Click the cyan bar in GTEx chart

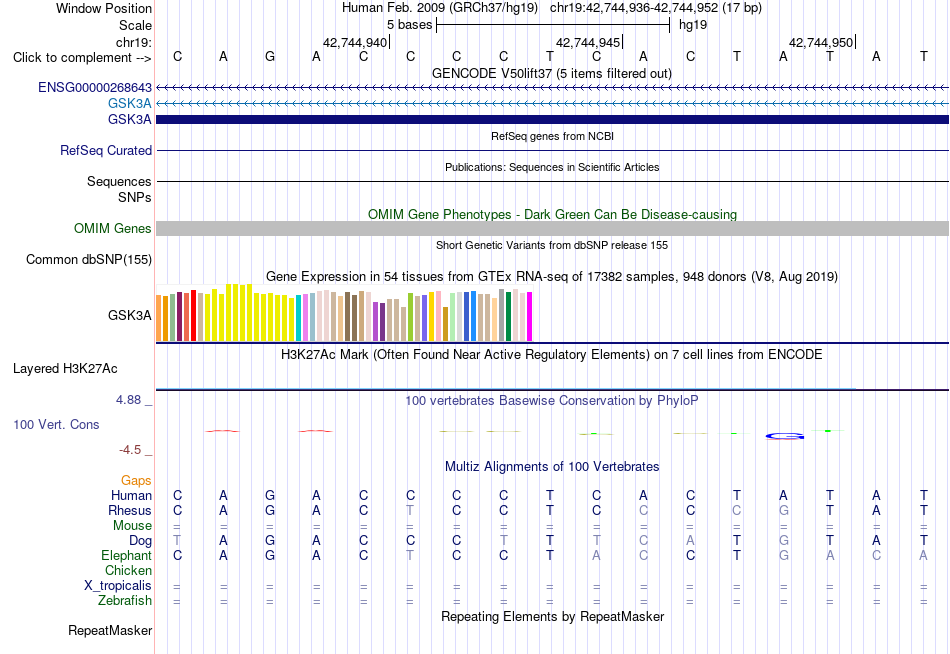click(x=299, y=318)
